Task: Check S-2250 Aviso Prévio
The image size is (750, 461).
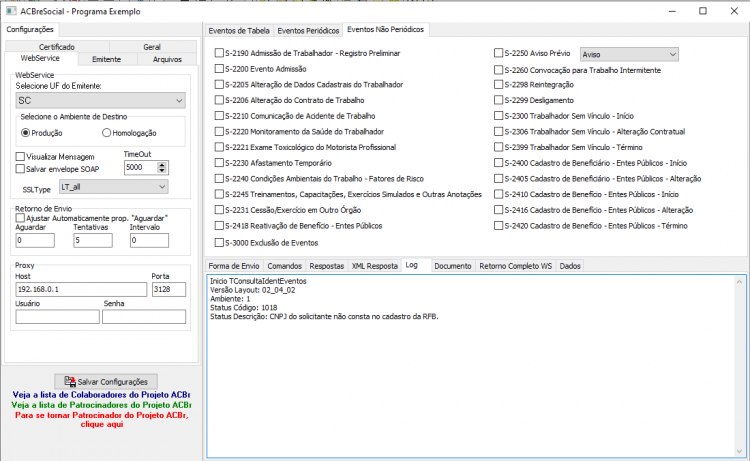Action: [x=498, y=53]
